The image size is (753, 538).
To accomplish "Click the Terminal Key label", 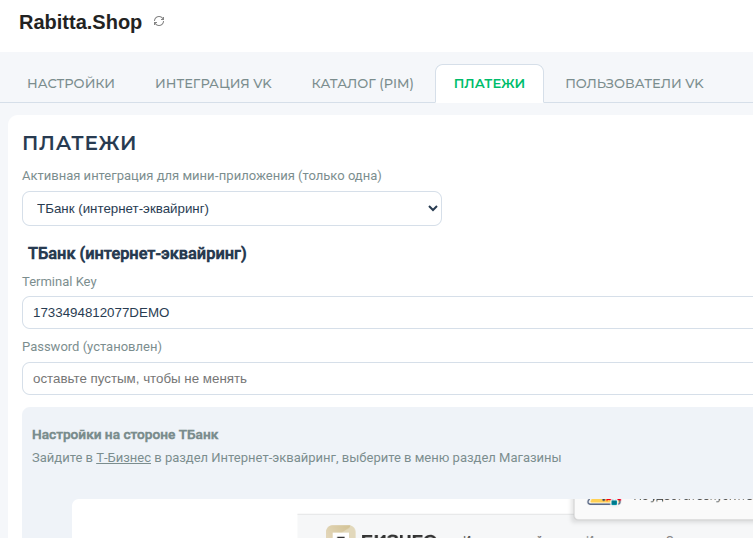I will click(60, 281).
